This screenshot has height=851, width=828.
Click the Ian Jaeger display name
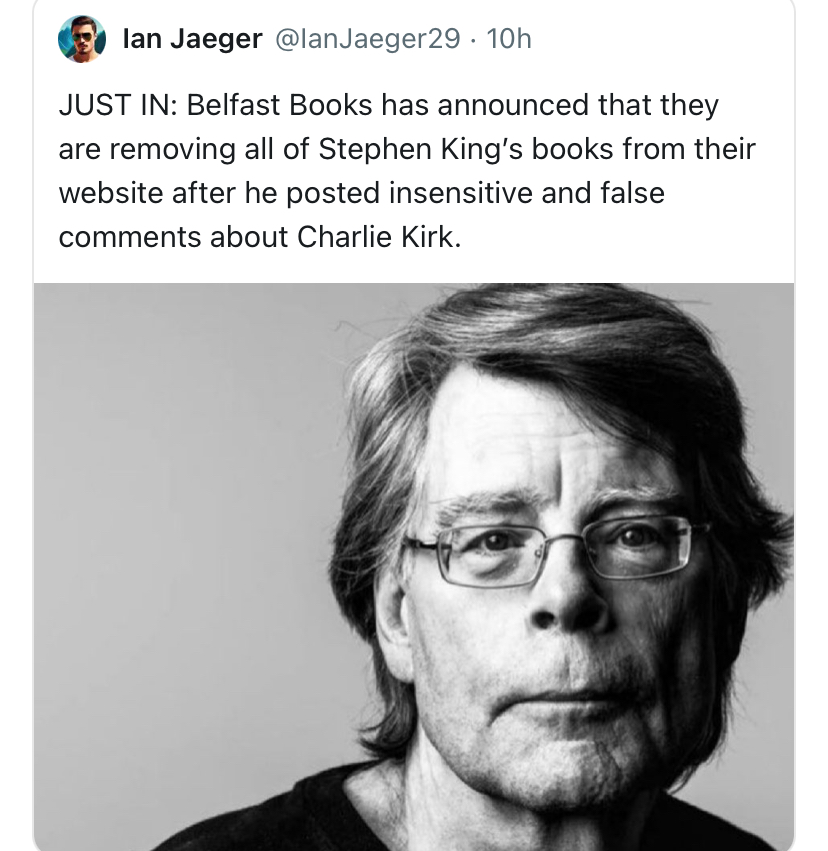pyautogui.click(x=193, y=39)
